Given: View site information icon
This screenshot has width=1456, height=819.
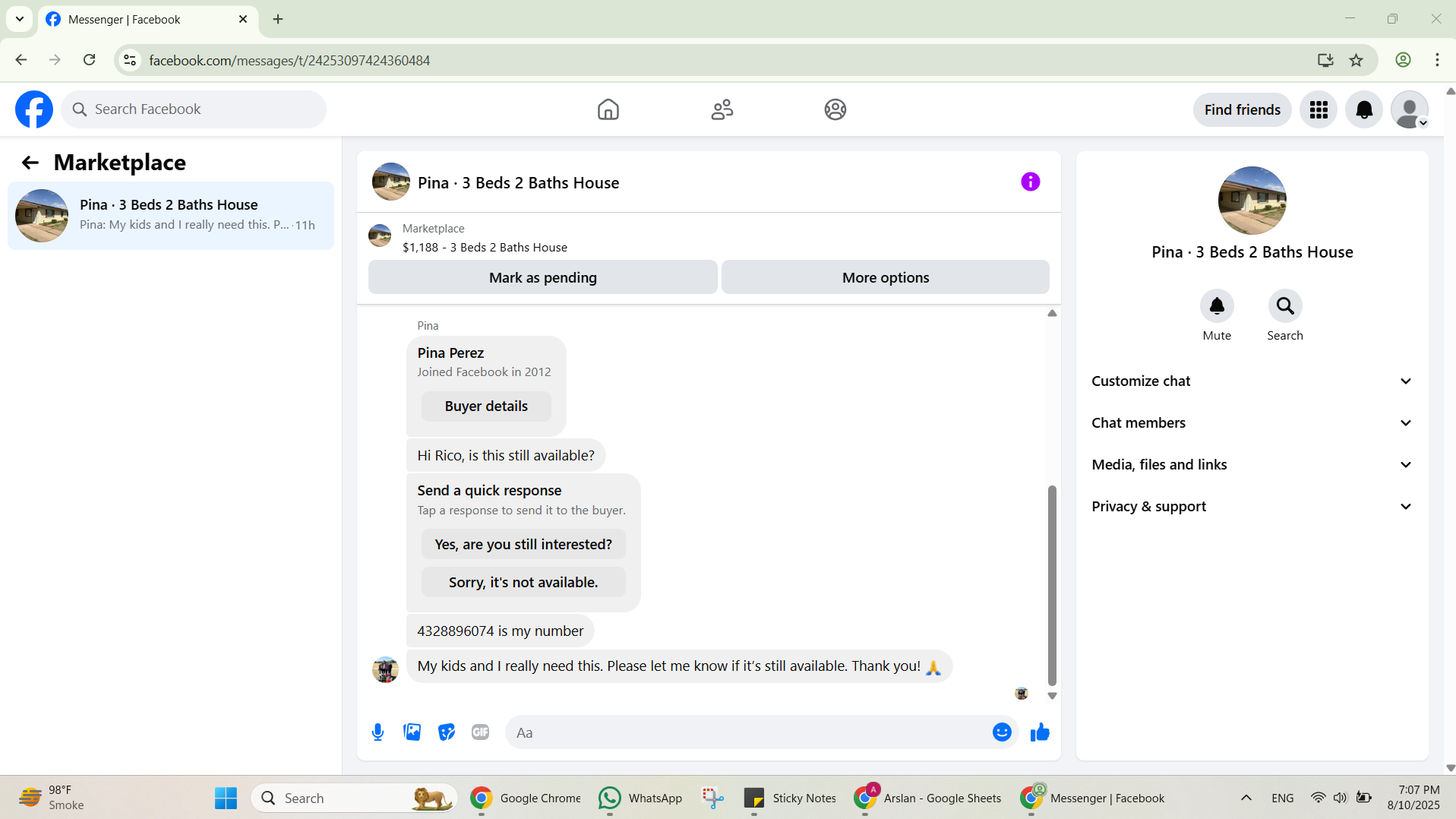Looking at the screenshot, I should tap(130, 60).
